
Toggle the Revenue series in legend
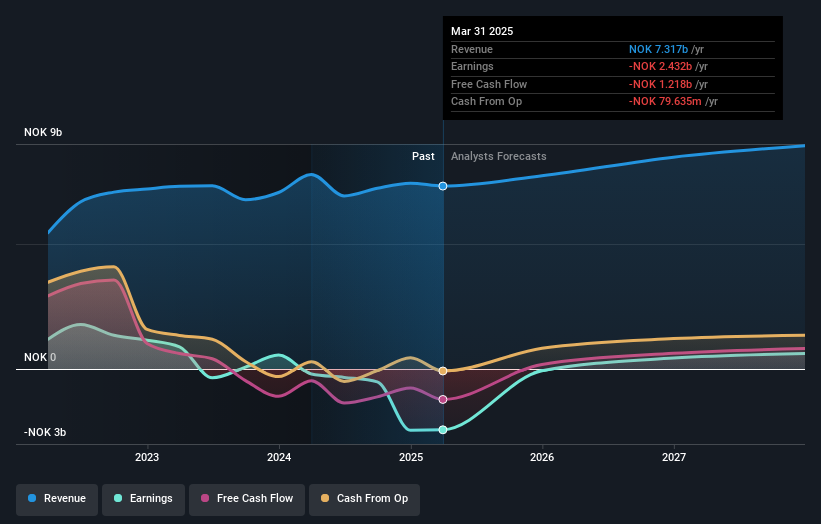[x=57, y=499]
